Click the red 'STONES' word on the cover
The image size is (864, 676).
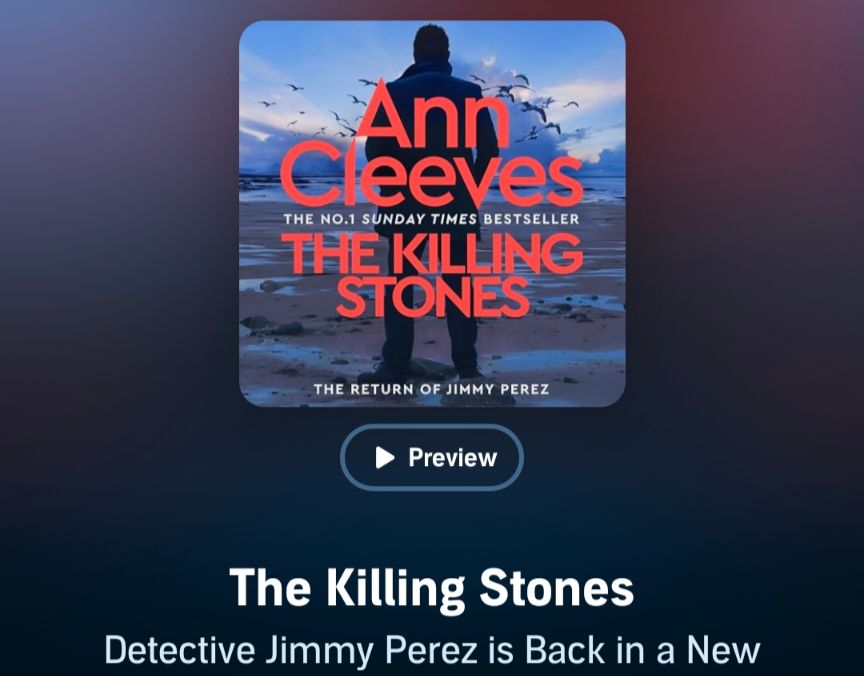(x=433, y=298)
